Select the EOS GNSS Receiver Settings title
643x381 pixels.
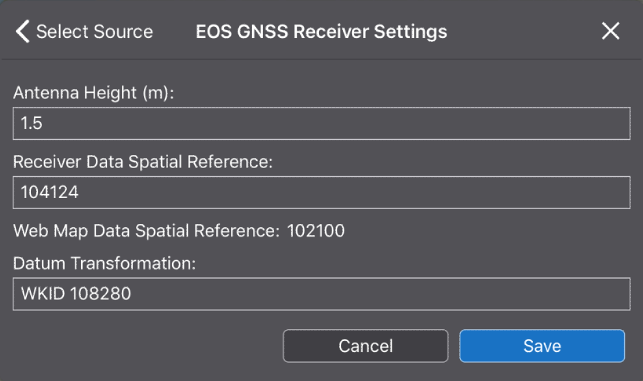point(321,32)
